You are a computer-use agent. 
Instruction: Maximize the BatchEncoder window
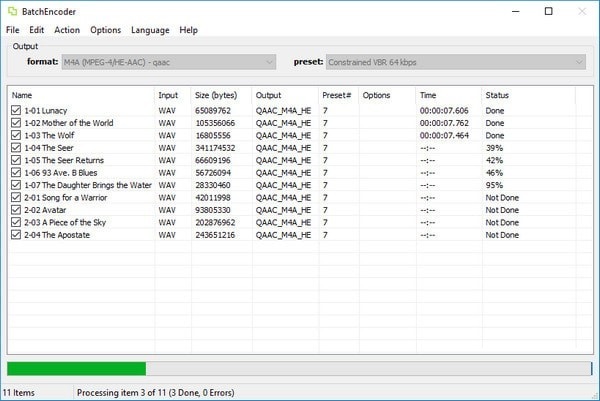coord(548,11)
